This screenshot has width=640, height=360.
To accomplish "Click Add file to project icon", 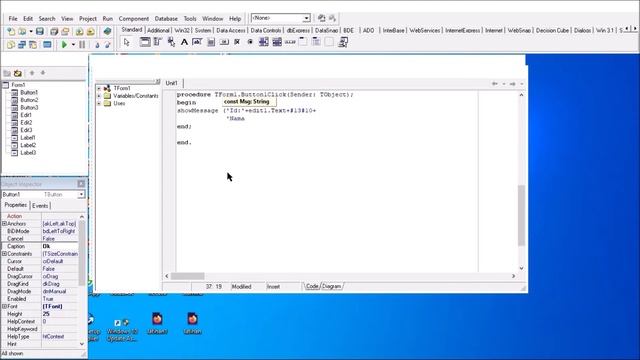I will pyautogui.click(x=80, y=31).
